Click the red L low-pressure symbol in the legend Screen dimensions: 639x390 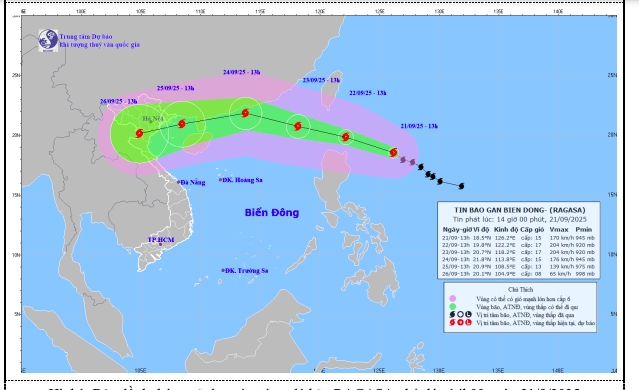(468, 322)
